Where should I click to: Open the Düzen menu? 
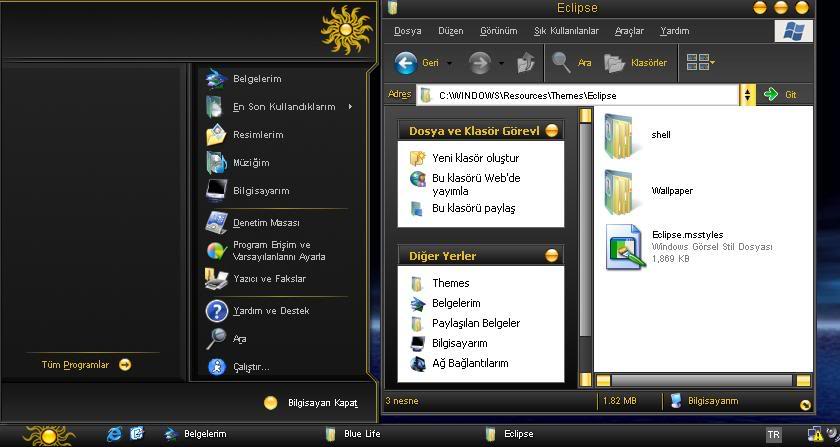451,31
